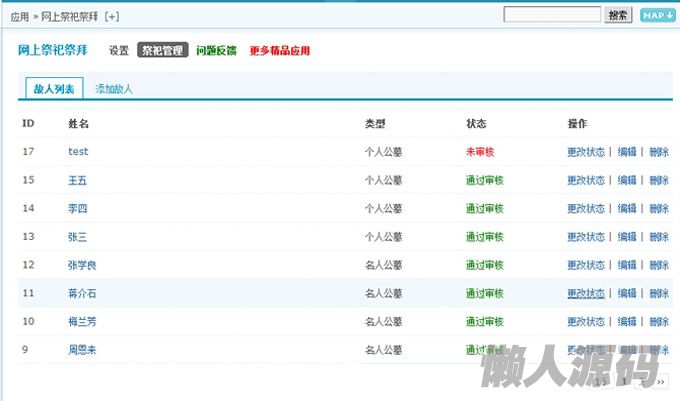Click the 类型 column header
Viewport: 680px width, 401px height.
coord(375,124)
